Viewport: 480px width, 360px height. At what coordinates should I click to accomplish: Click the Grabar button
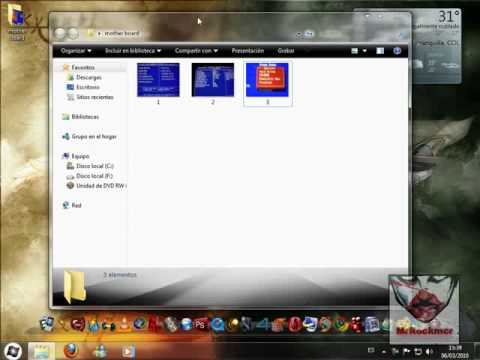pyautogui.click(x=286, y=51)
